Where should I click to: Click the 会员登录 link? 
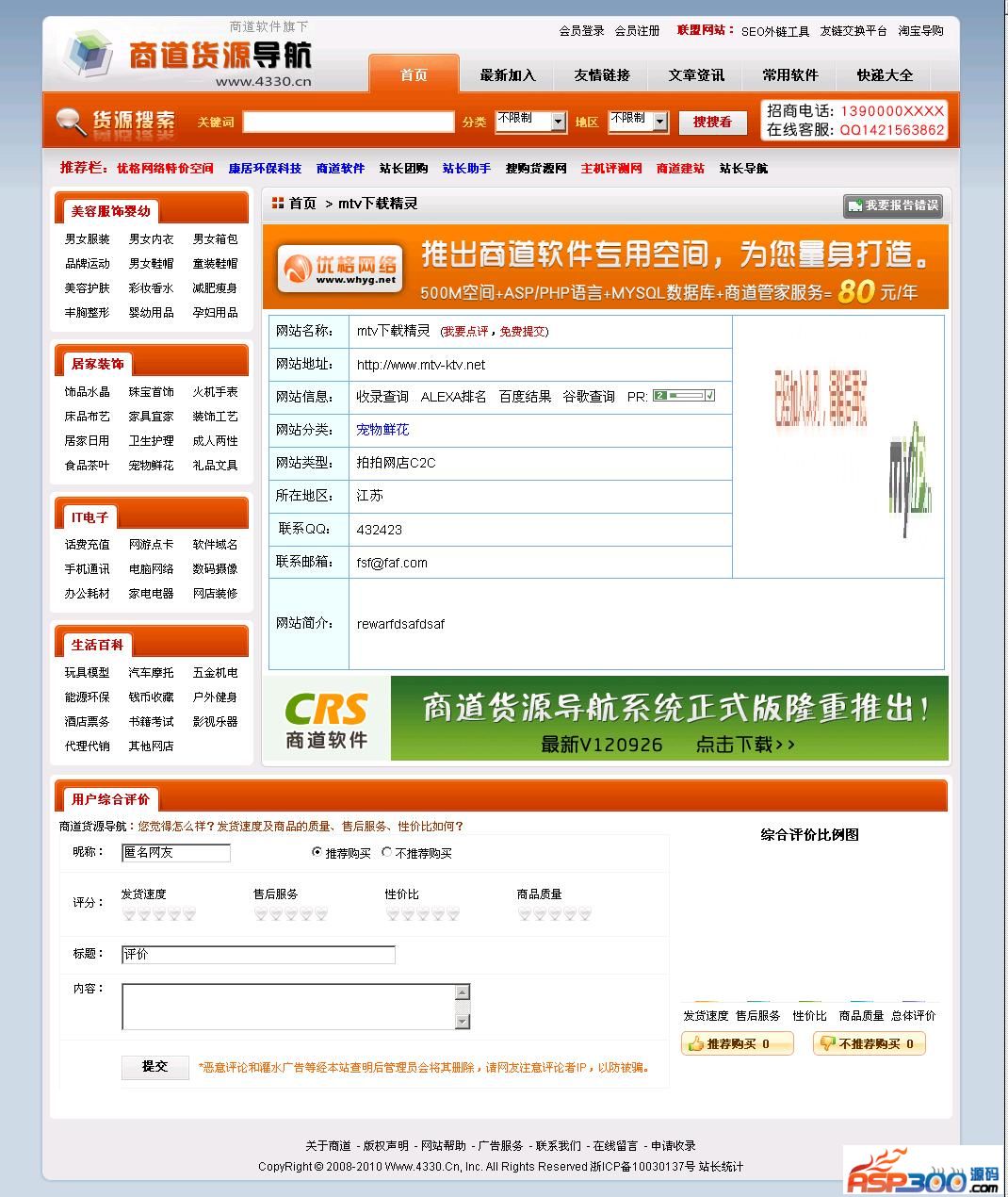[x=581, y=31]
